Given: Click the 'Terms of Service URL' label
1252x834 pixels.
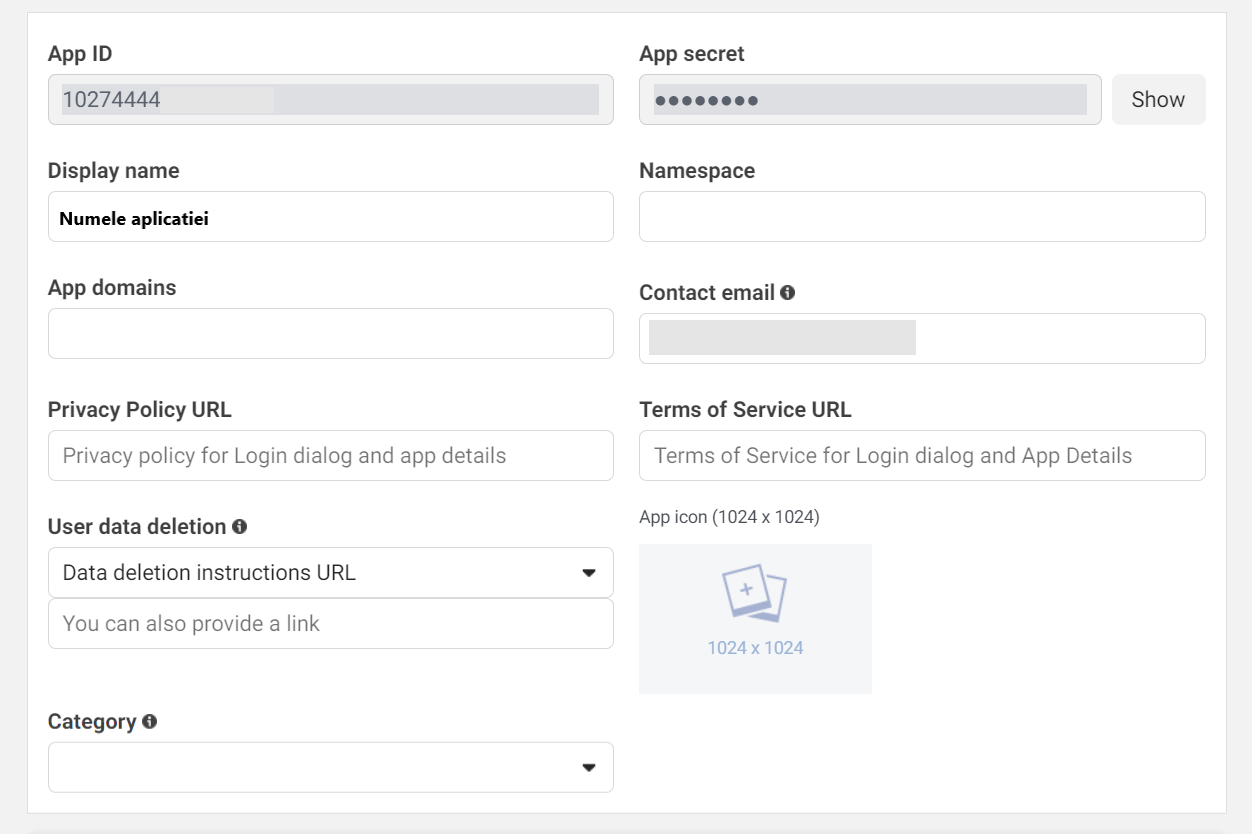Looking at the screenshot, I should coord(745,410).
